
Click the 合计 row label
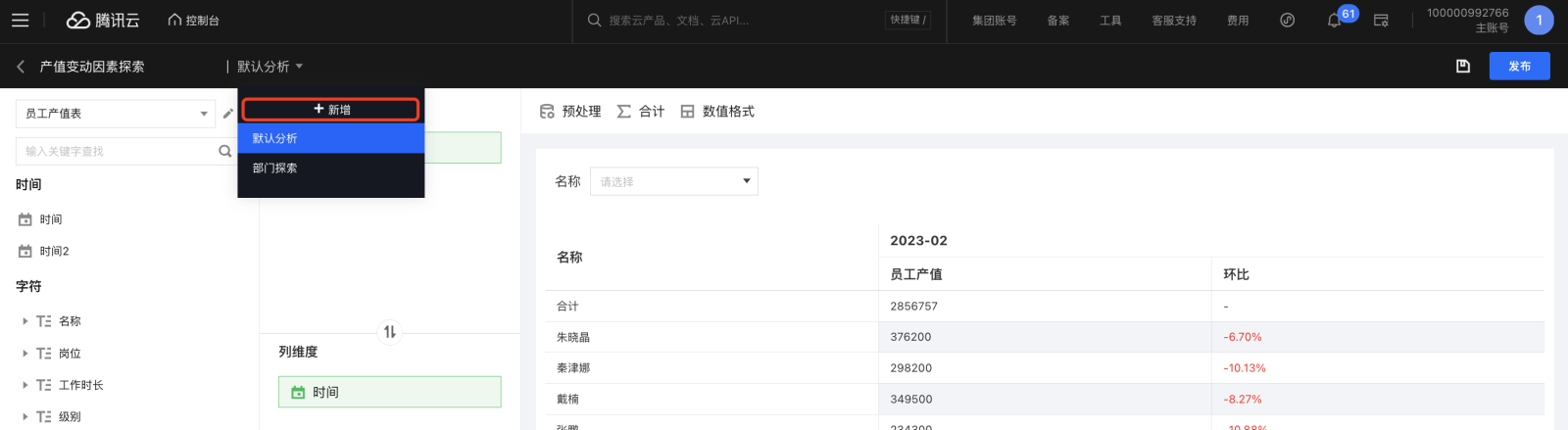click(567, 306)
